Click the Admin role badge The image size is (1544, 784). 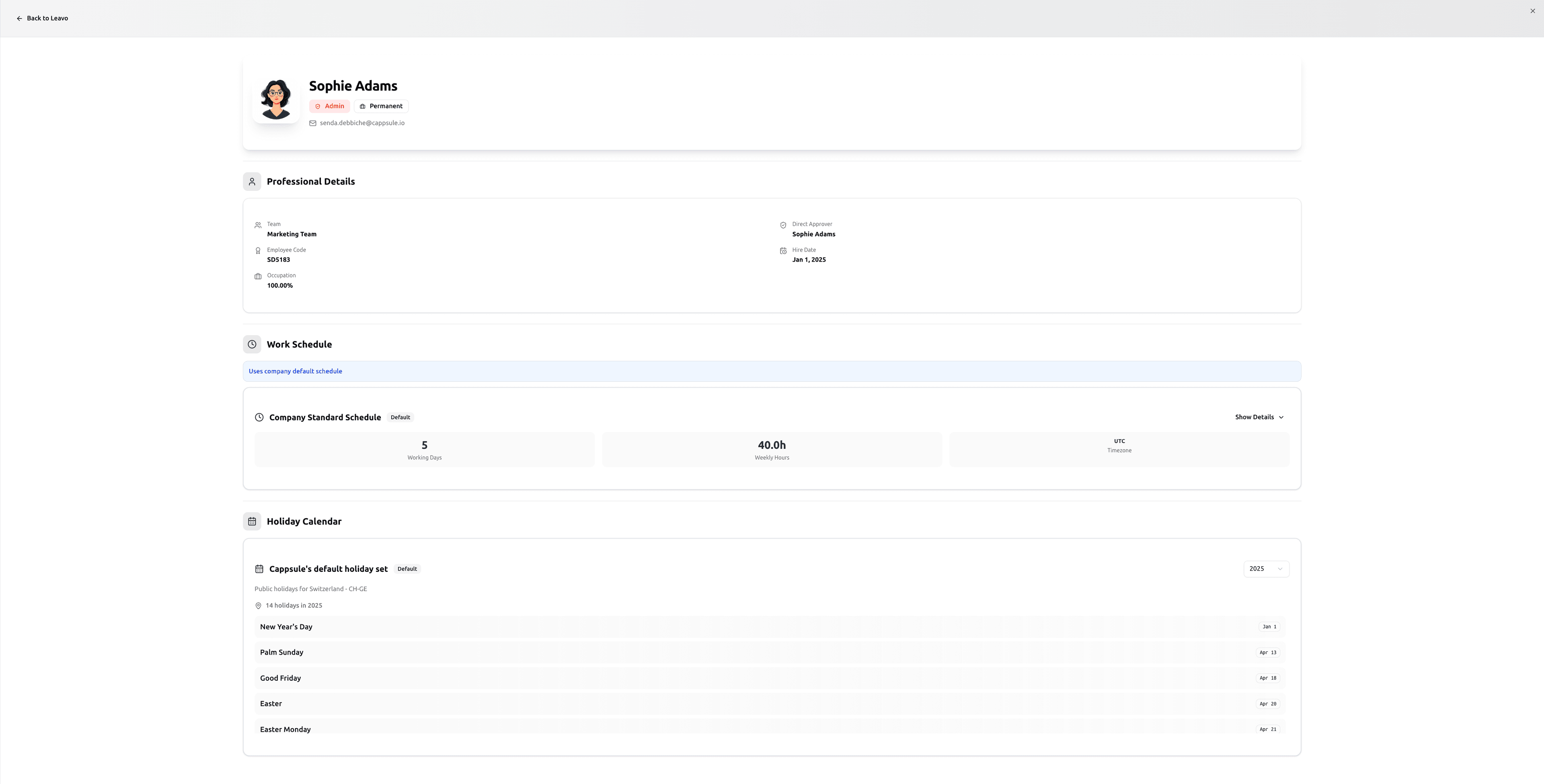coord(330,106)
